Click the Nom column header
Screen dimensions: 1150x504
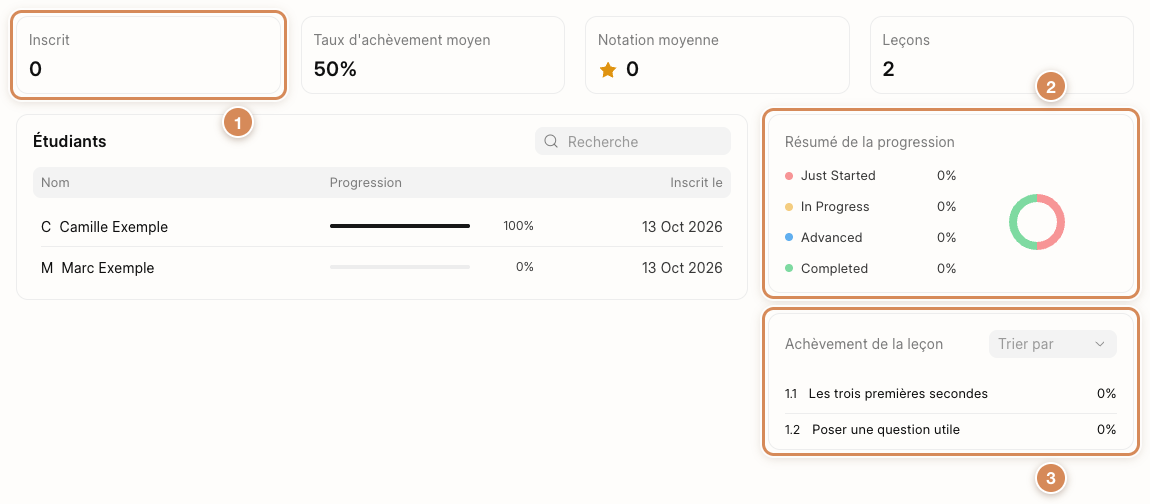point(55,183)
